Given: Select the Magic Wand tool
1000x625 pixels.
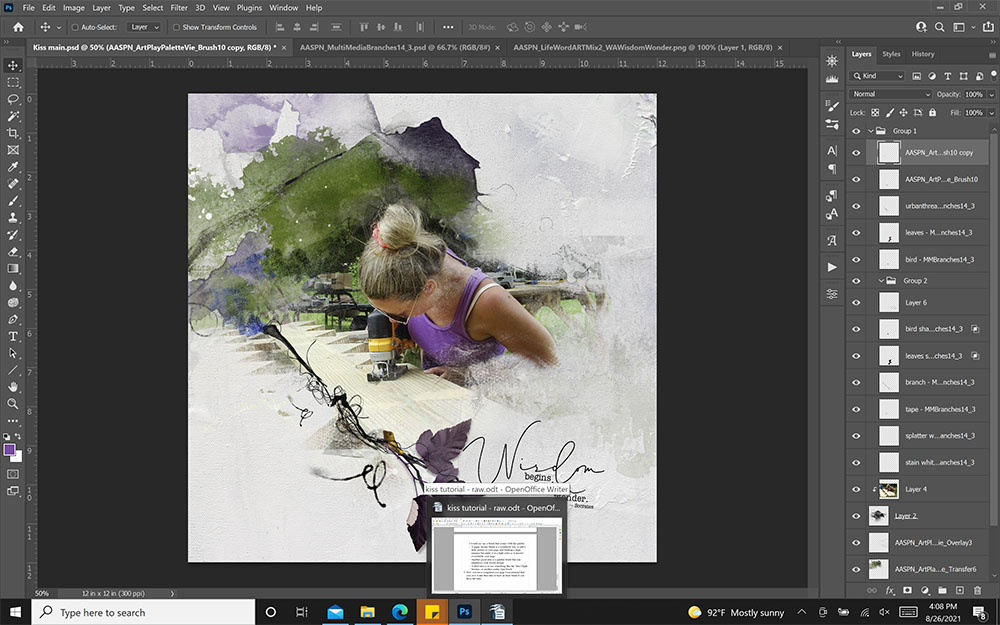Looking at the screenshot, I should [13, 116].
